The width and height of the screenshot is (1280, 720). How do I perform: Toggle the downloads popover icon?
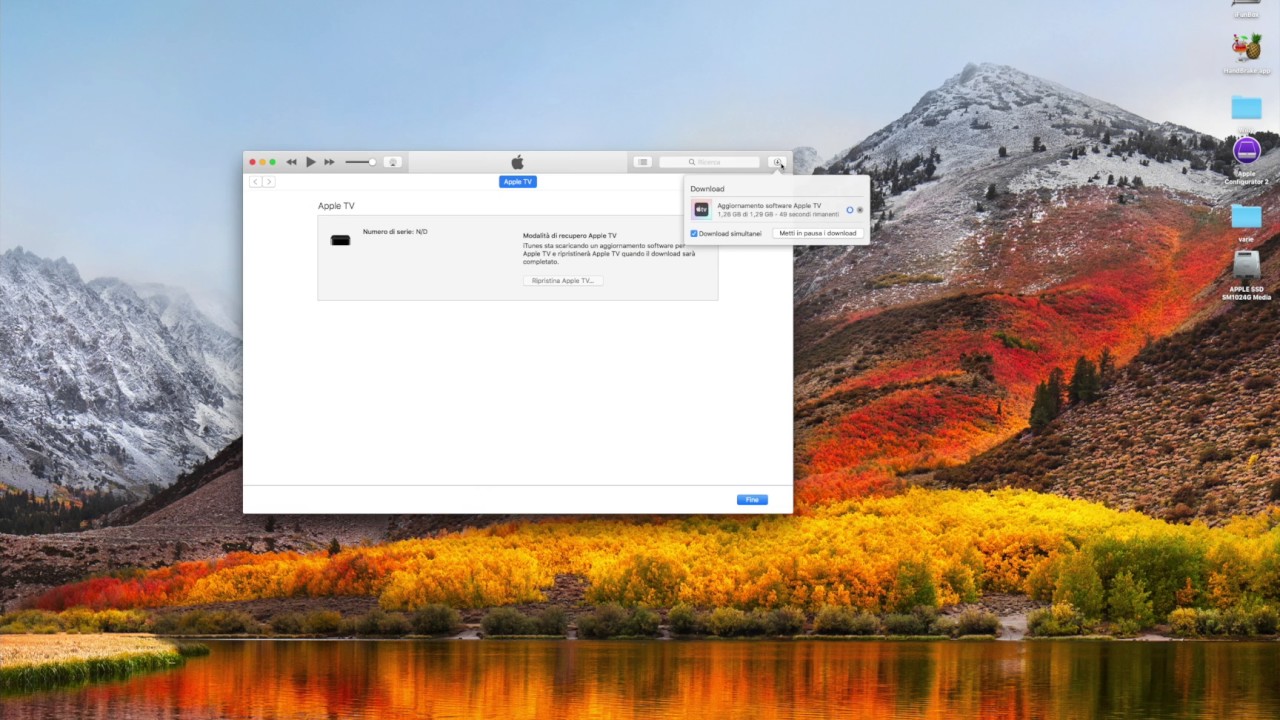point(777,162)
